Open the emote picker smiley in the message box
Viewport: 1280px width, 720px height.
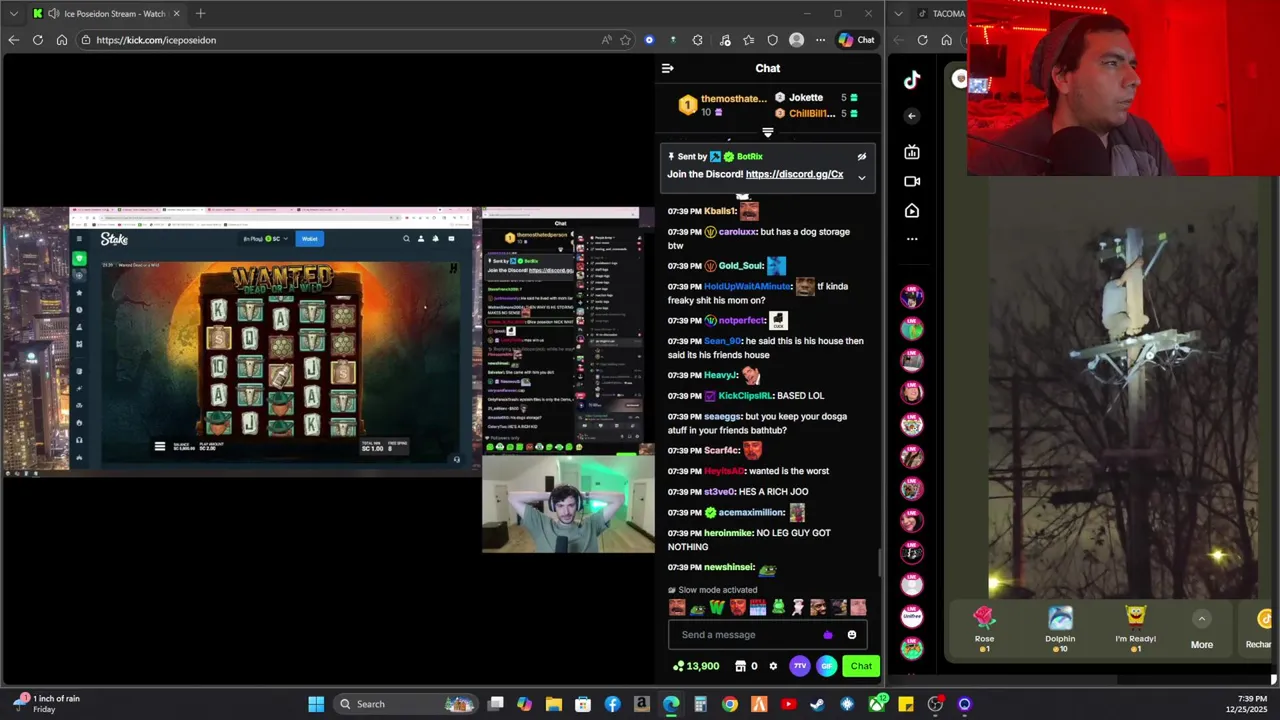pos(852,635)
